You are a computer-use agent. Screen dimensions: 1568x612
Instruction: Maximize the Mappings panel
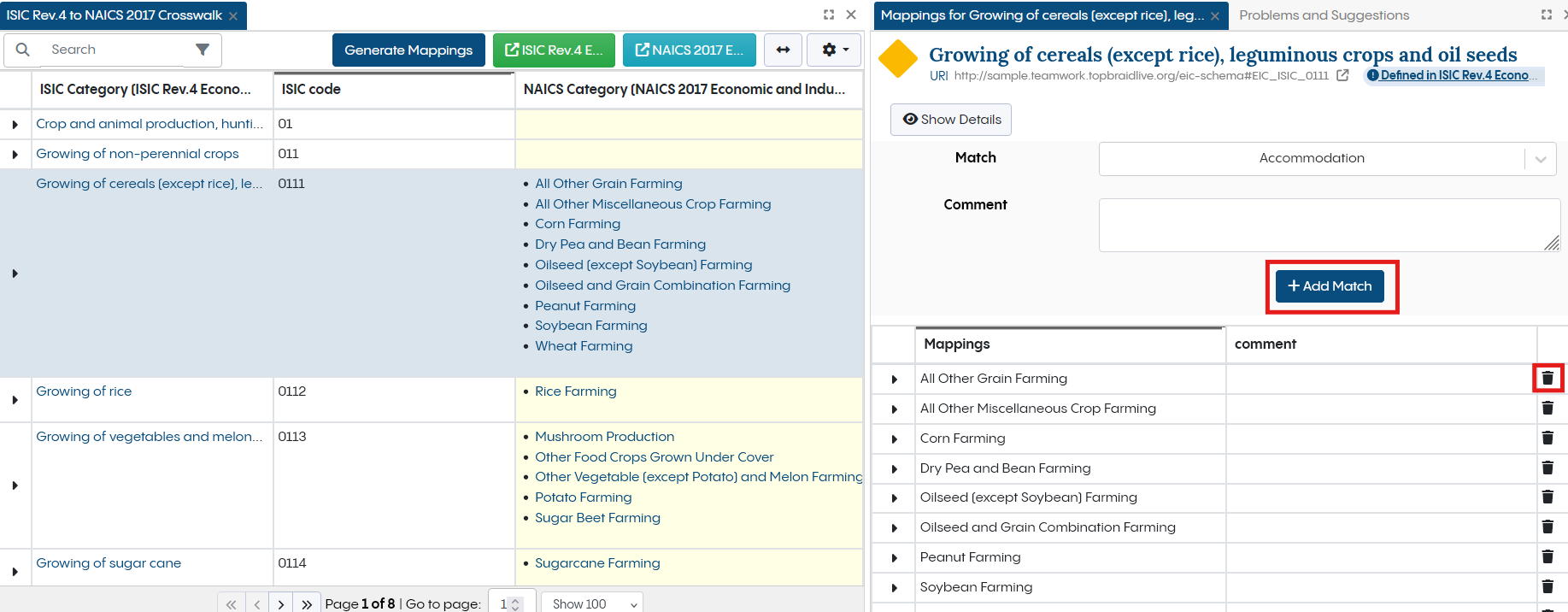pyautogui.click(x=1547, y=15)
